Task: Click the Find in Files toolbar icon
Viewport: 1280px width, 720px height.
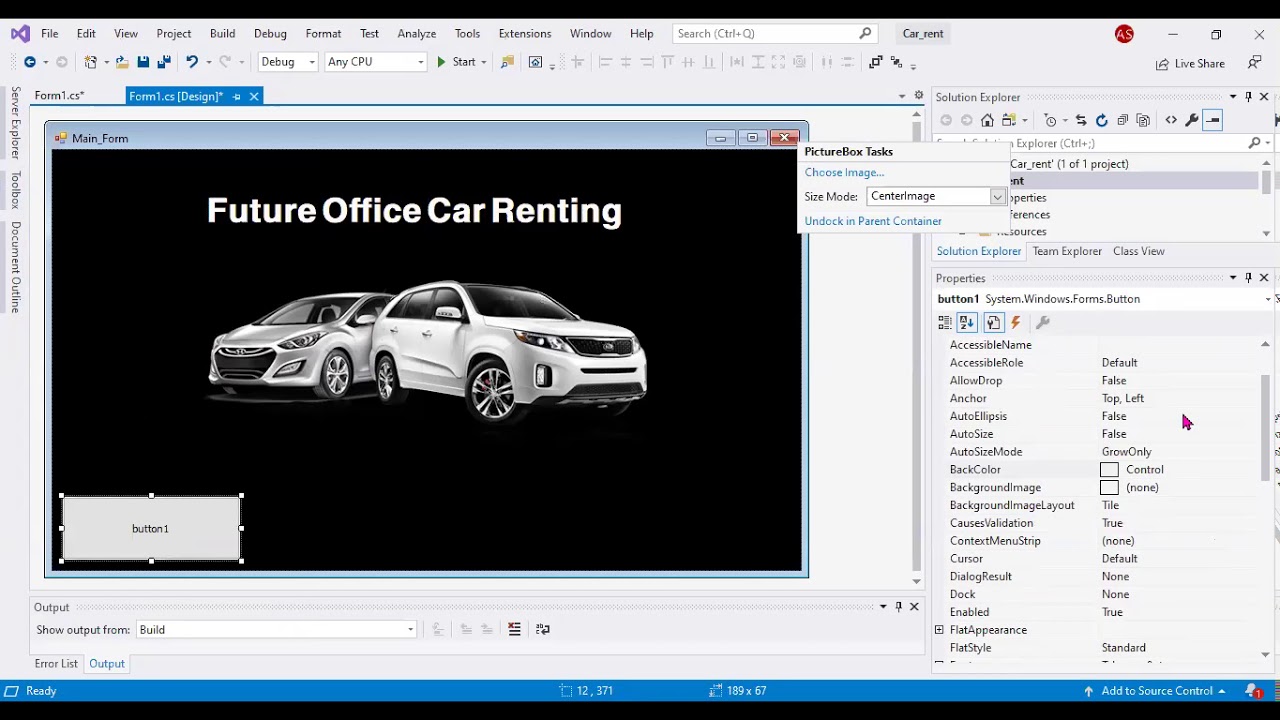Action: (x=507, y=62)
